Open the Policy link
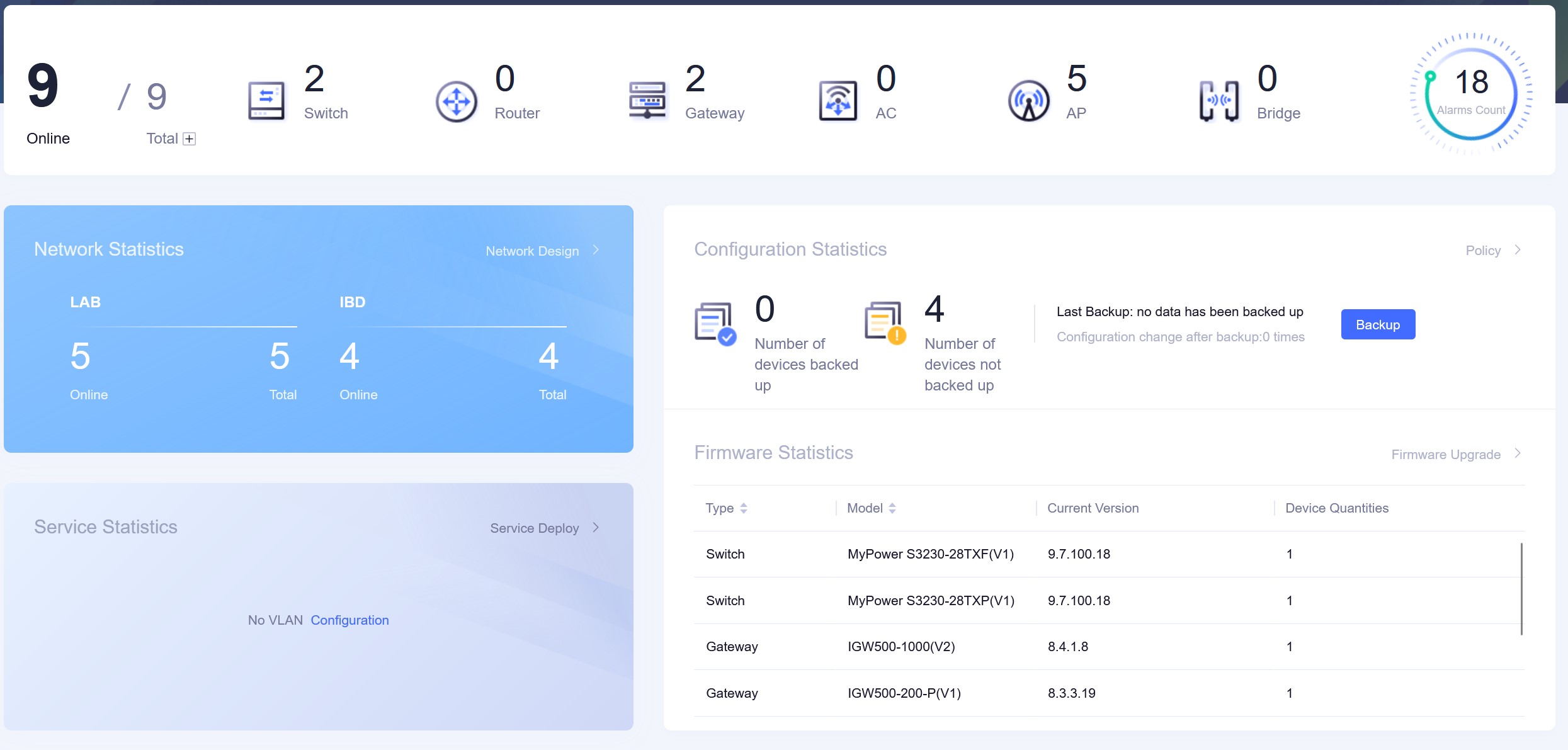The height and width of the screenshot is (750, 1568). point(1483,251)
